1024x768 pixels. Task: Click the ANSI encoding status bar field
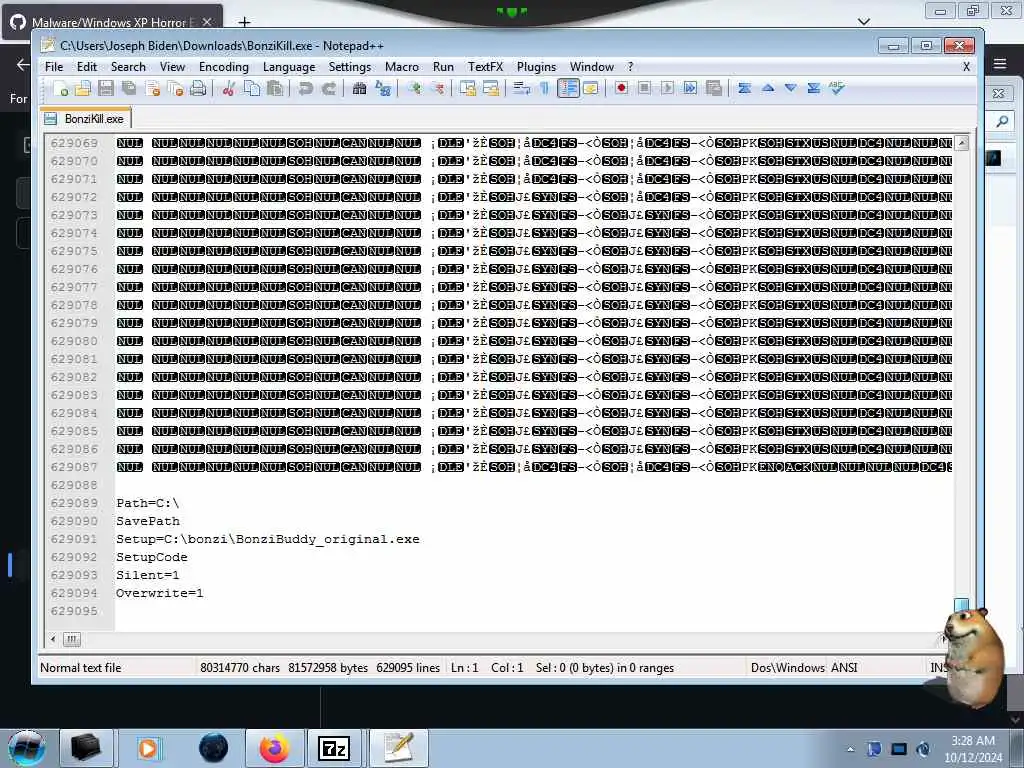[844, 667]
